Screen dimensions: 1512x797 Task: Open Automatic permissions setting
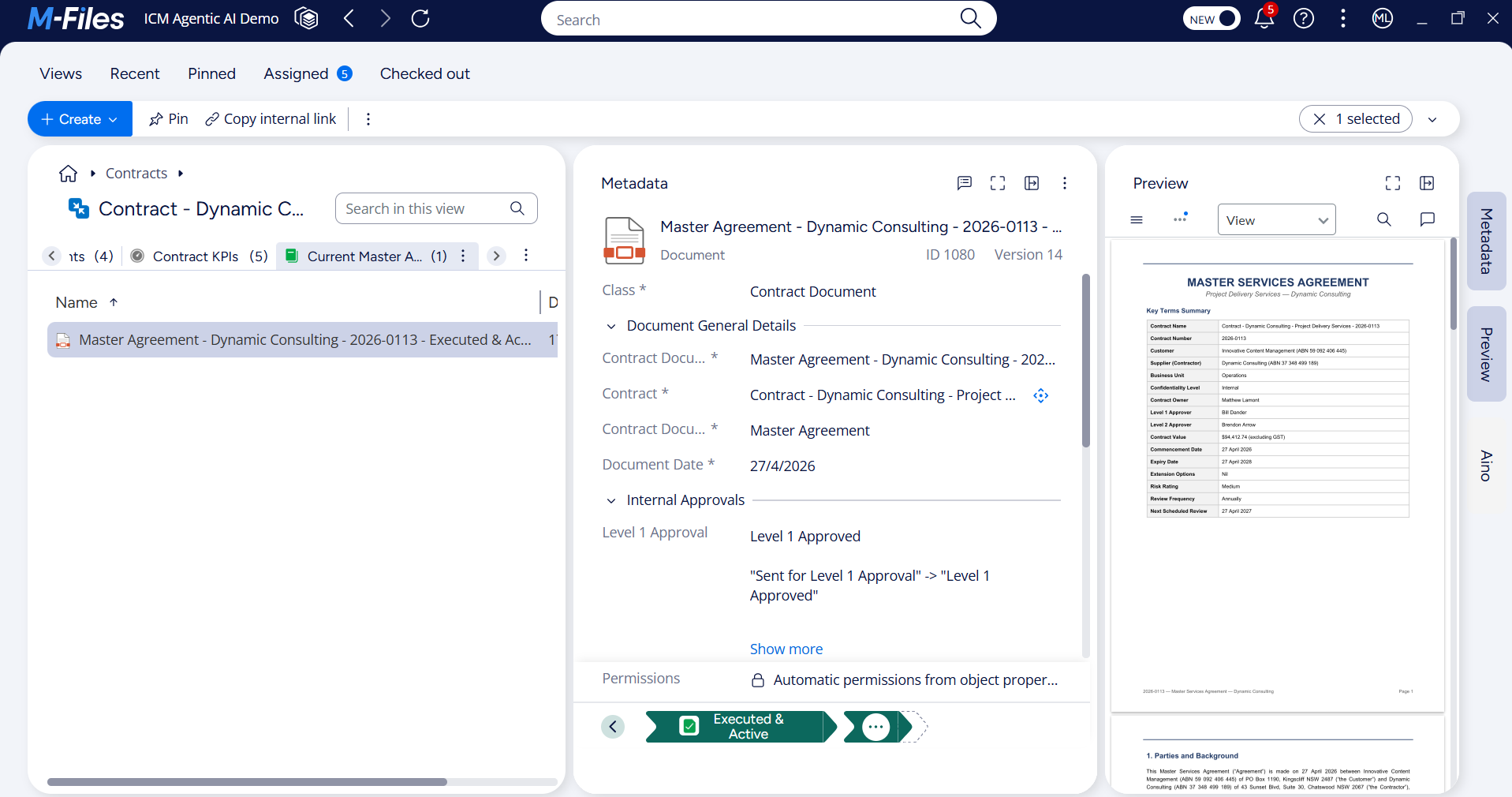point(905,679)
